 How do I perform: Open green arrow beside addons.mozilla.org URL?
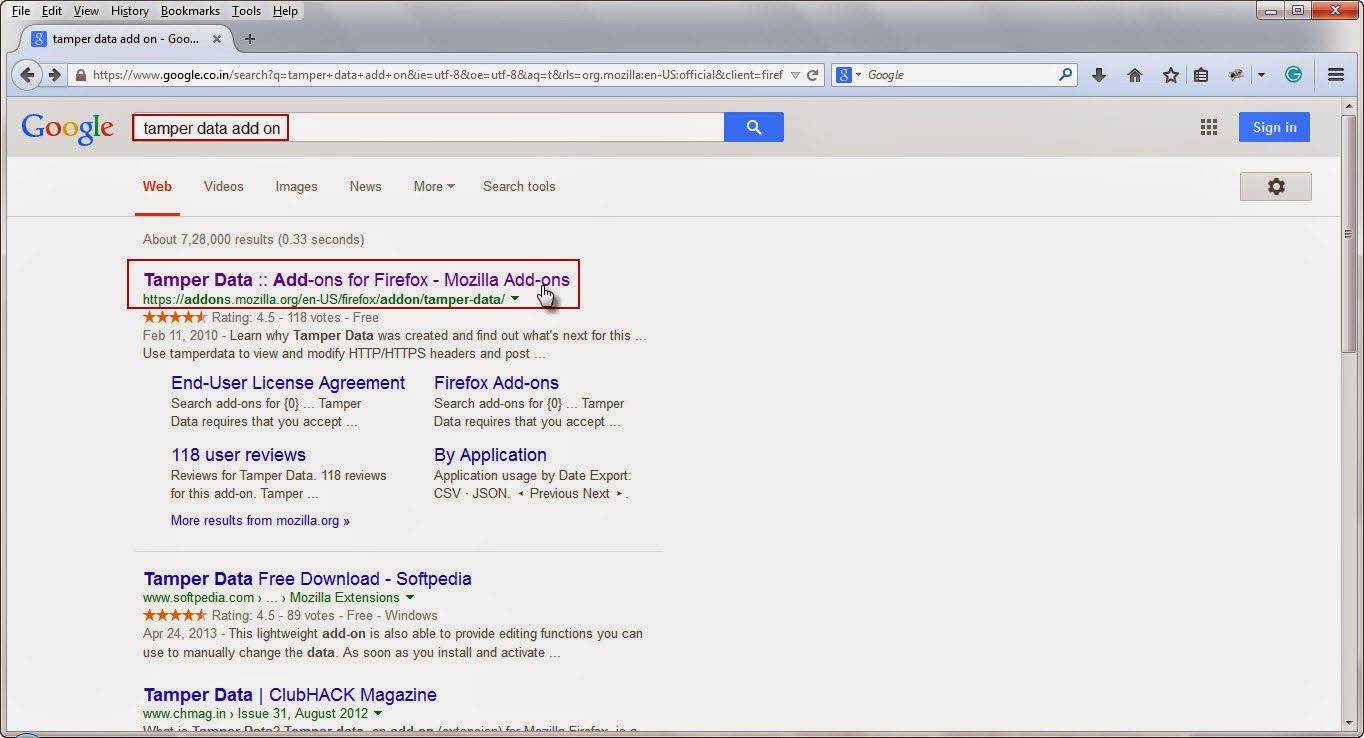[515, 299]
